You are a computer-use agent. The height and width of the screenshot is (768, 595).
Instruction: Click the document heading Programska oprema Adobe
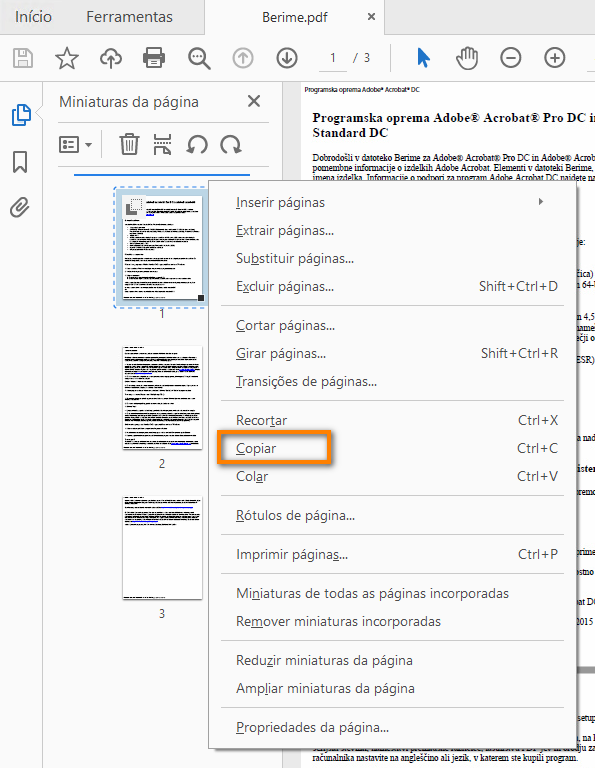[x=453, y=125]
